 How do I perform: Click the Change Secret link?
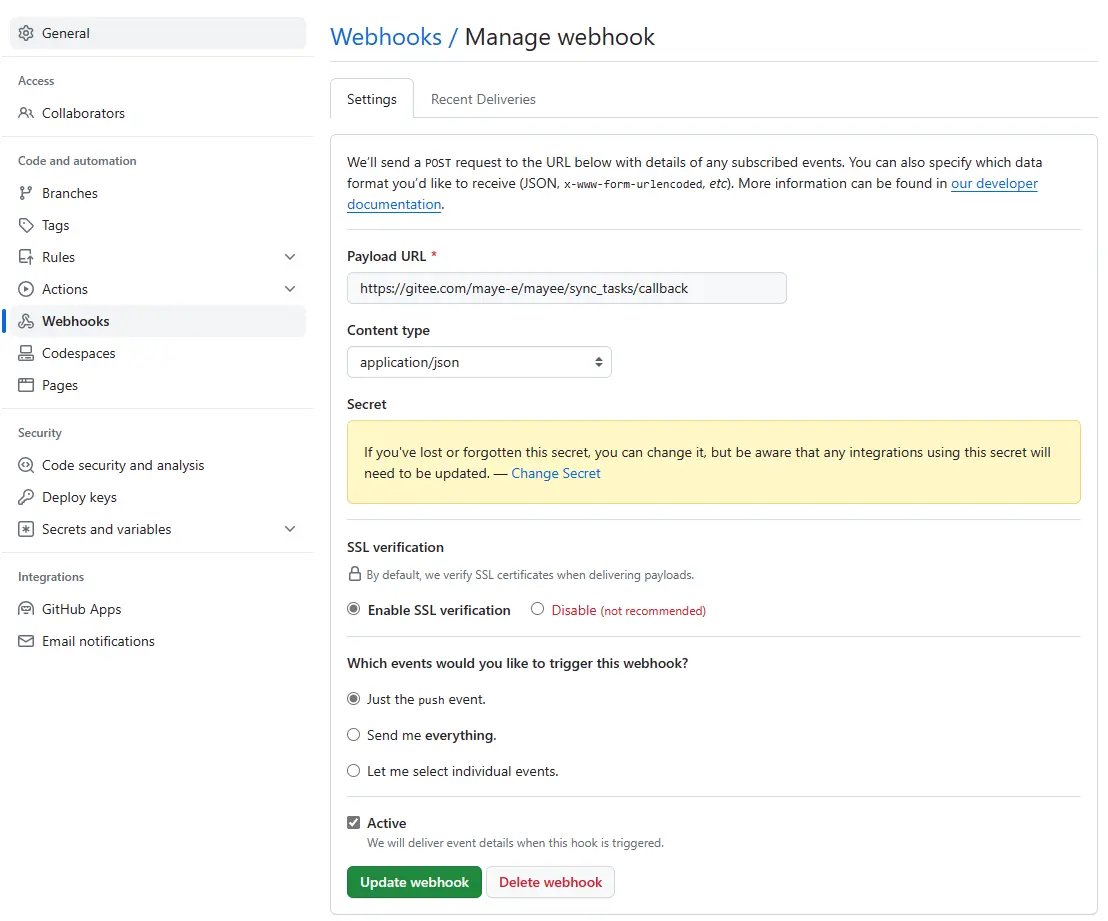click(556, 473)
